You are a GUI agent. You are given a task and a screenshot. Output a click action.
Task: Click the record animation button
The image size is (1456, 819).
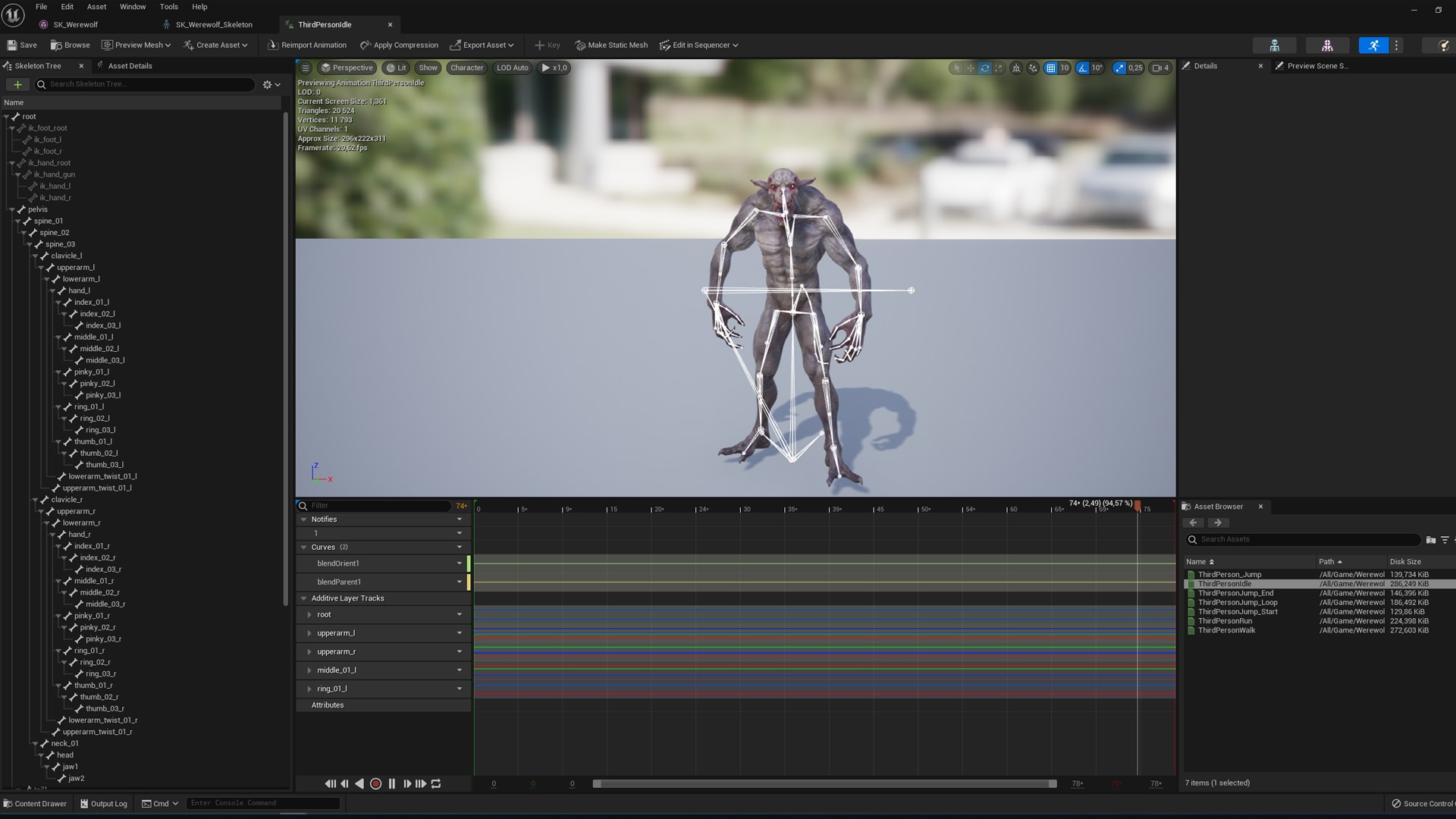click(x=375, y=784)
